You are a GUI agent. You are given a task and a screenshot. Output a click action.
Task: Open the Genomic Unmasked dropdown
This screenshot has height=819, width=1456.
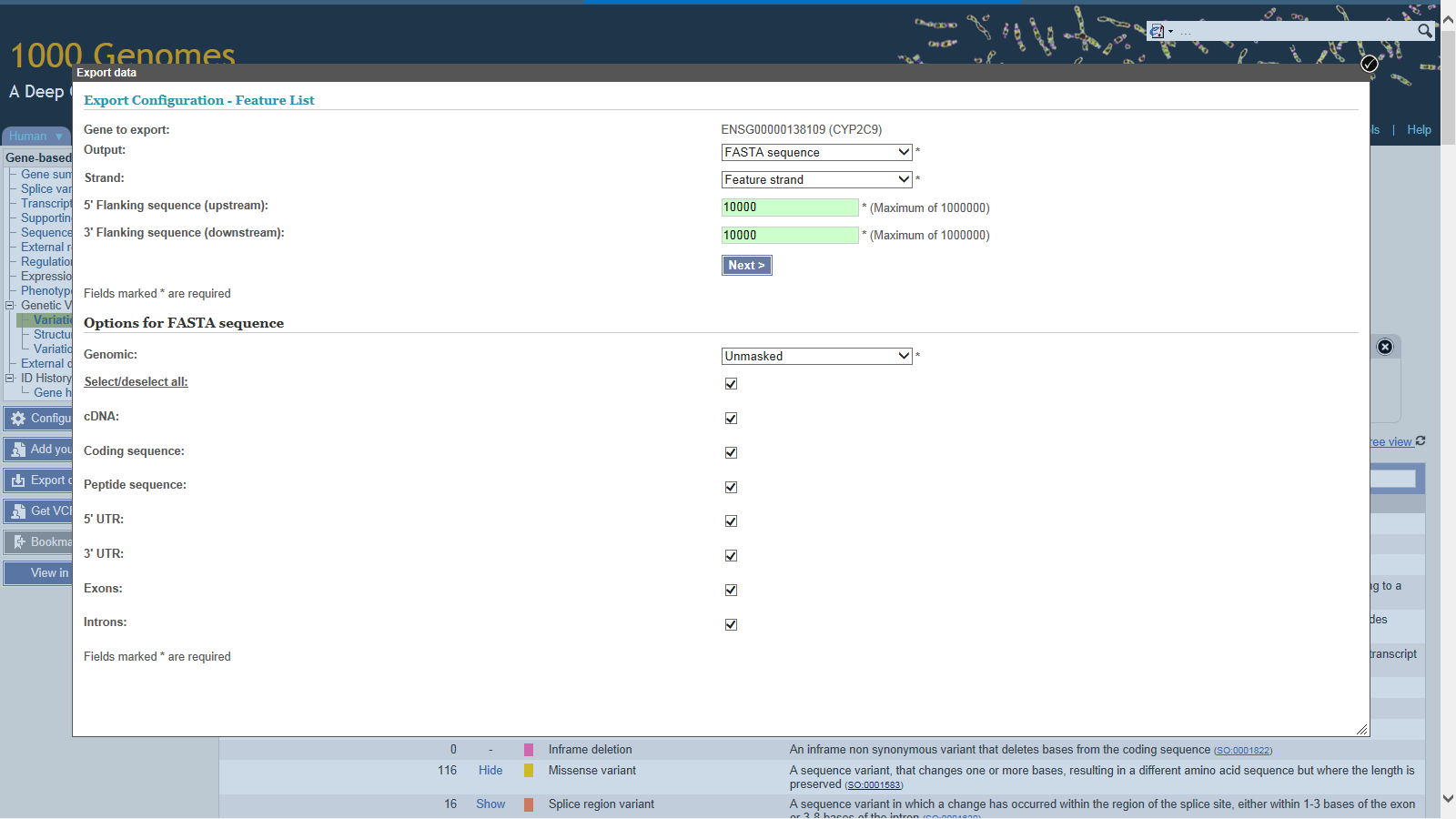[x=817, y=356]
